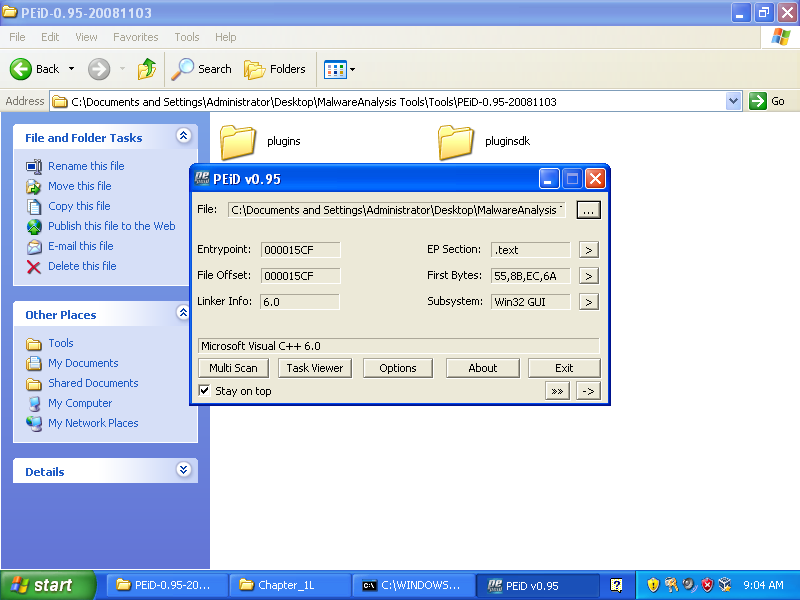Click the Rename this file link

[x=86, y=166]
